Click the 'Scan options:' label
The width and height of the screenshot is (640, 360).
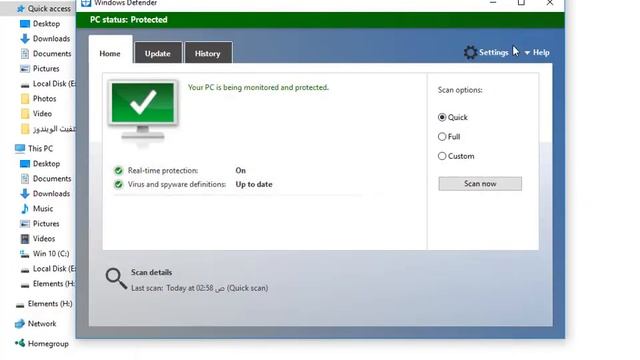460,90
